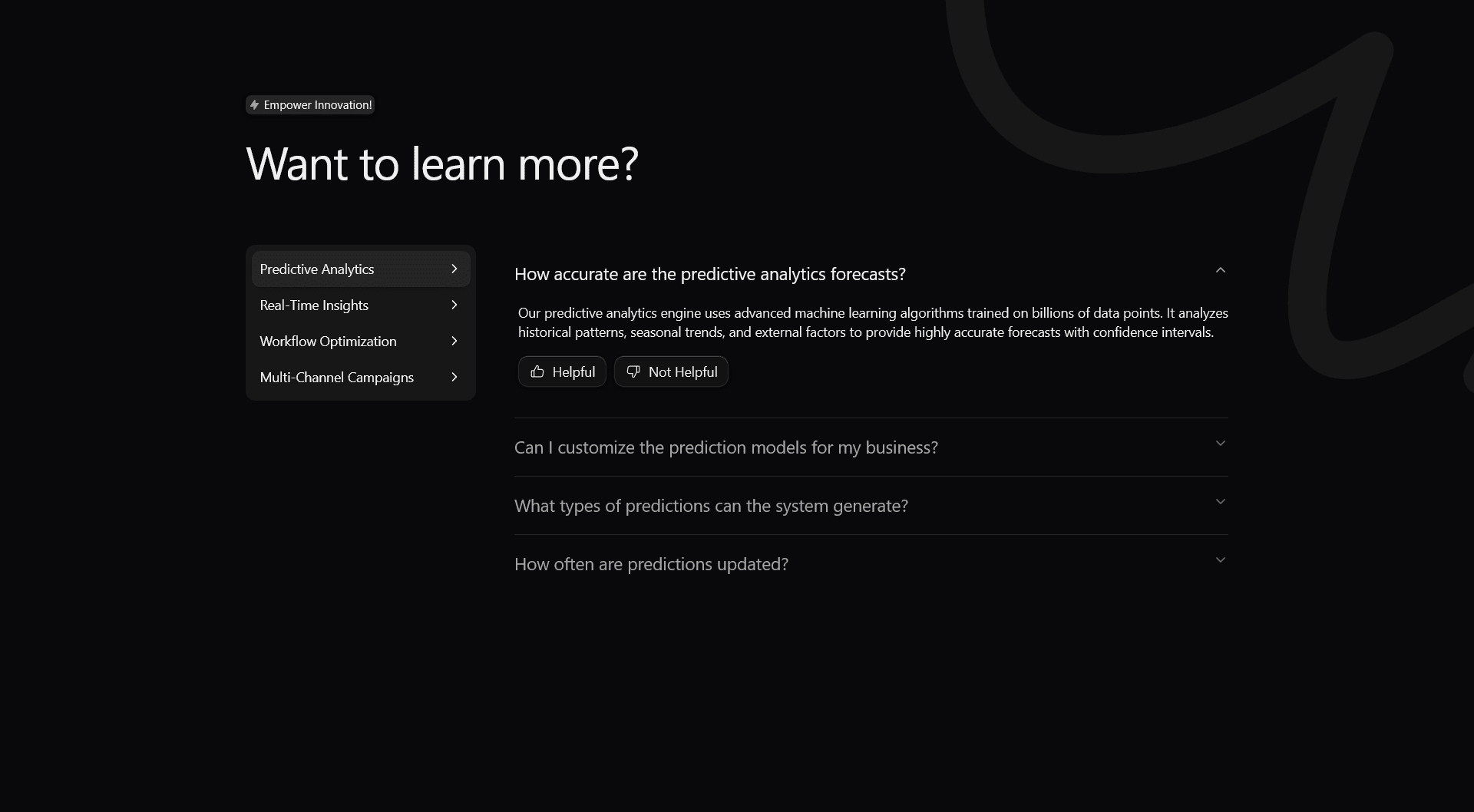
Task: Show the Multi-Channel Campaigns questions
Action: (x=336, y=378)
